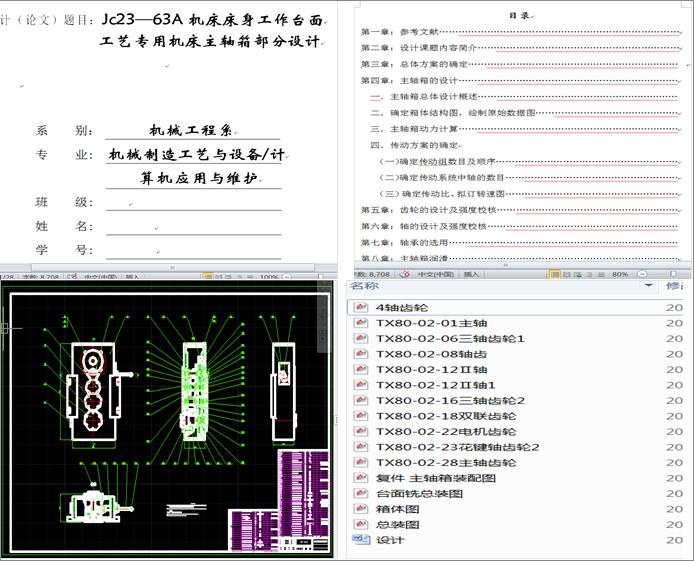Select the TX80-02-18双联齿轮 file icon
Viewport: 694px width, 561px height.
[361, 416]
